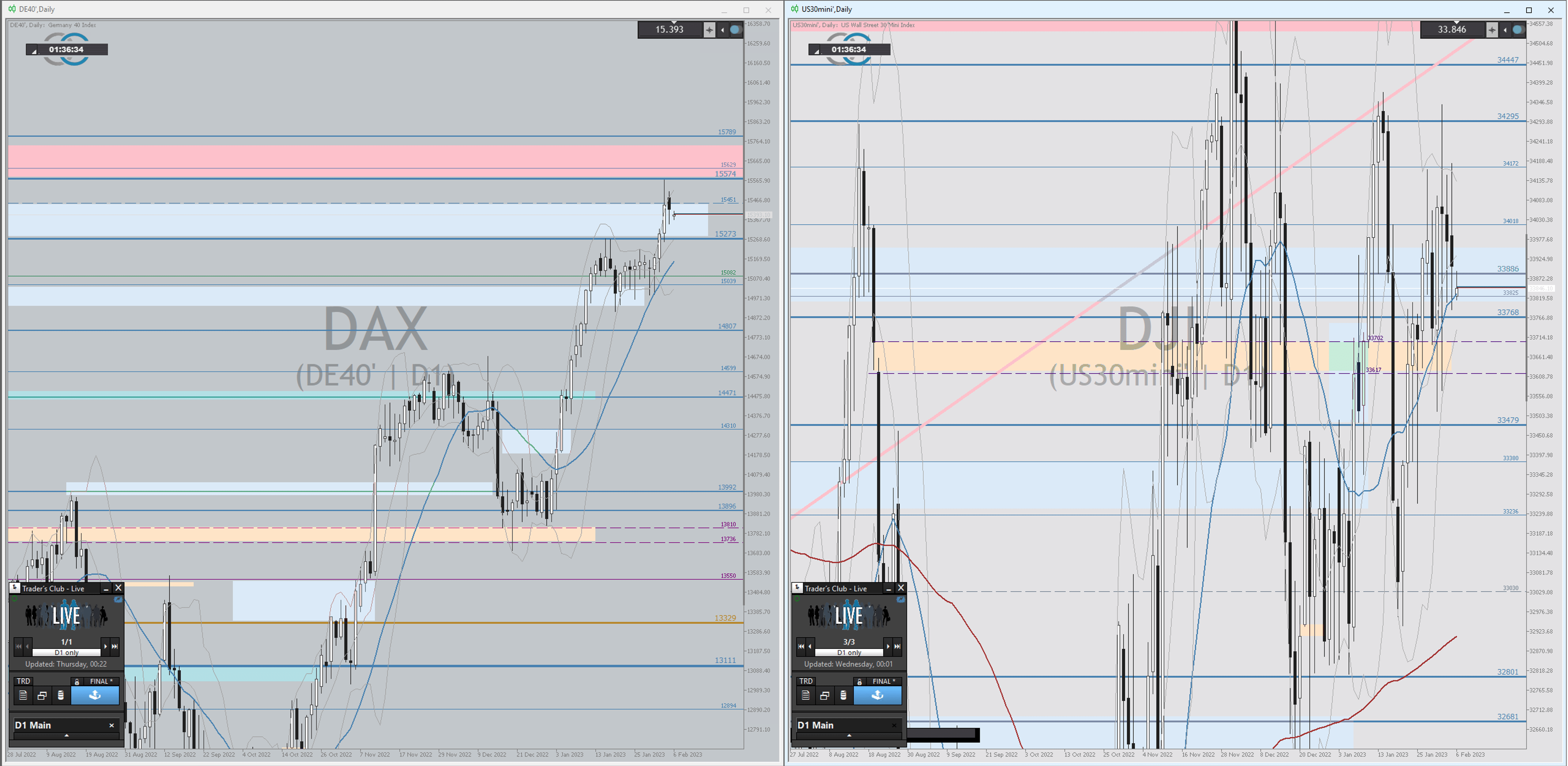Screen dimensions: 1568x766
Task: Click the FINAL * button in US30mini panel
Action: click(x=884, y=681)
